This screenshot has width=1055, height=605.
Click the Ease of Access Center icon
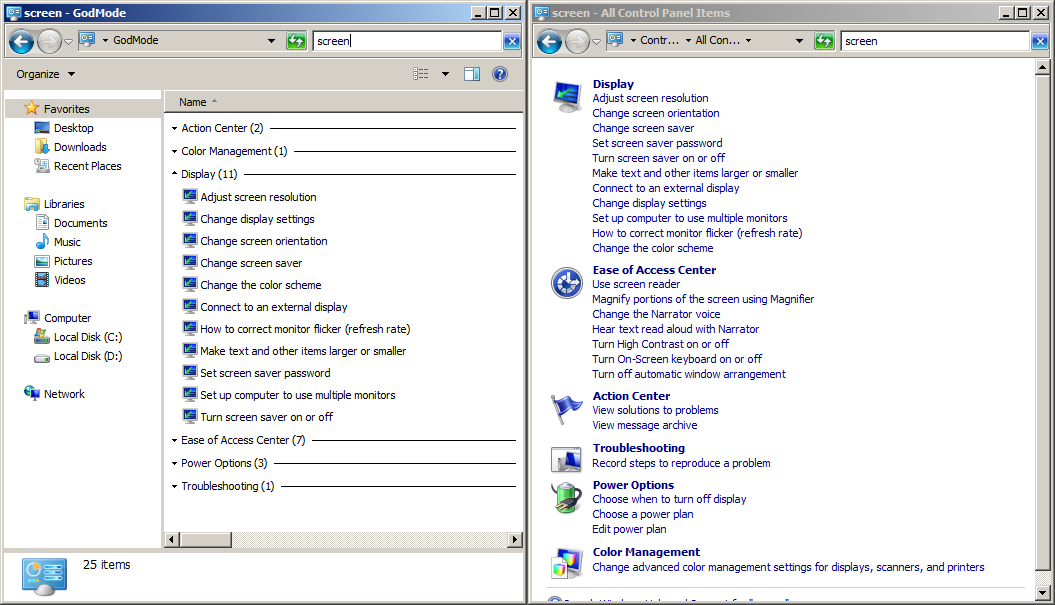tap(567, 283)
